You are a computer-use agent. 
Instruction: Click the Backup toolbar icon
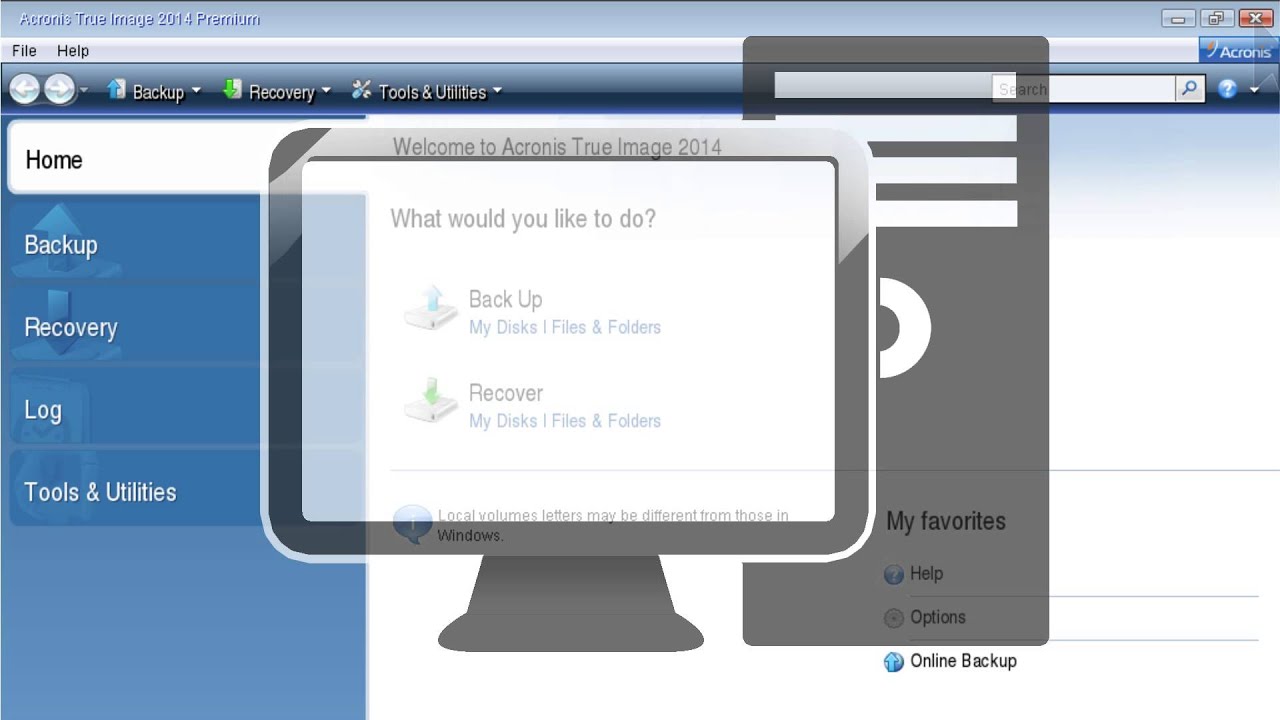tap(117, 90)
